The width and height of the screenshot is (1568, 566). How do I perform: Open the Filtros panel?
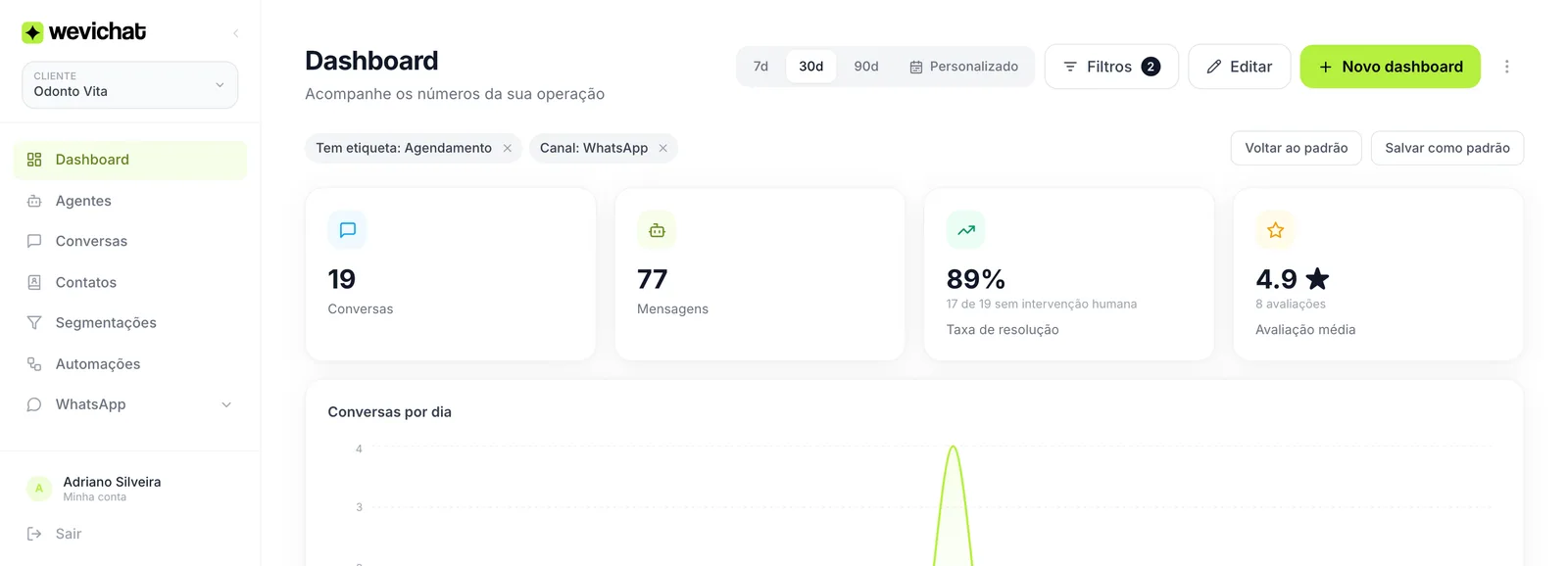[1111, 67]
